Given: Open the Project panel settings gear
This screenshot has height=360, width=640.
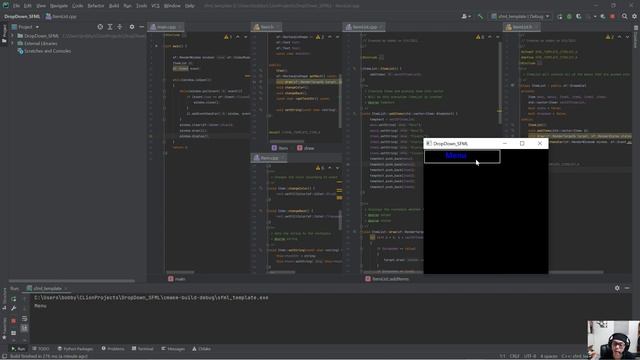Looking at the screenshot, I should pos(132,27).
